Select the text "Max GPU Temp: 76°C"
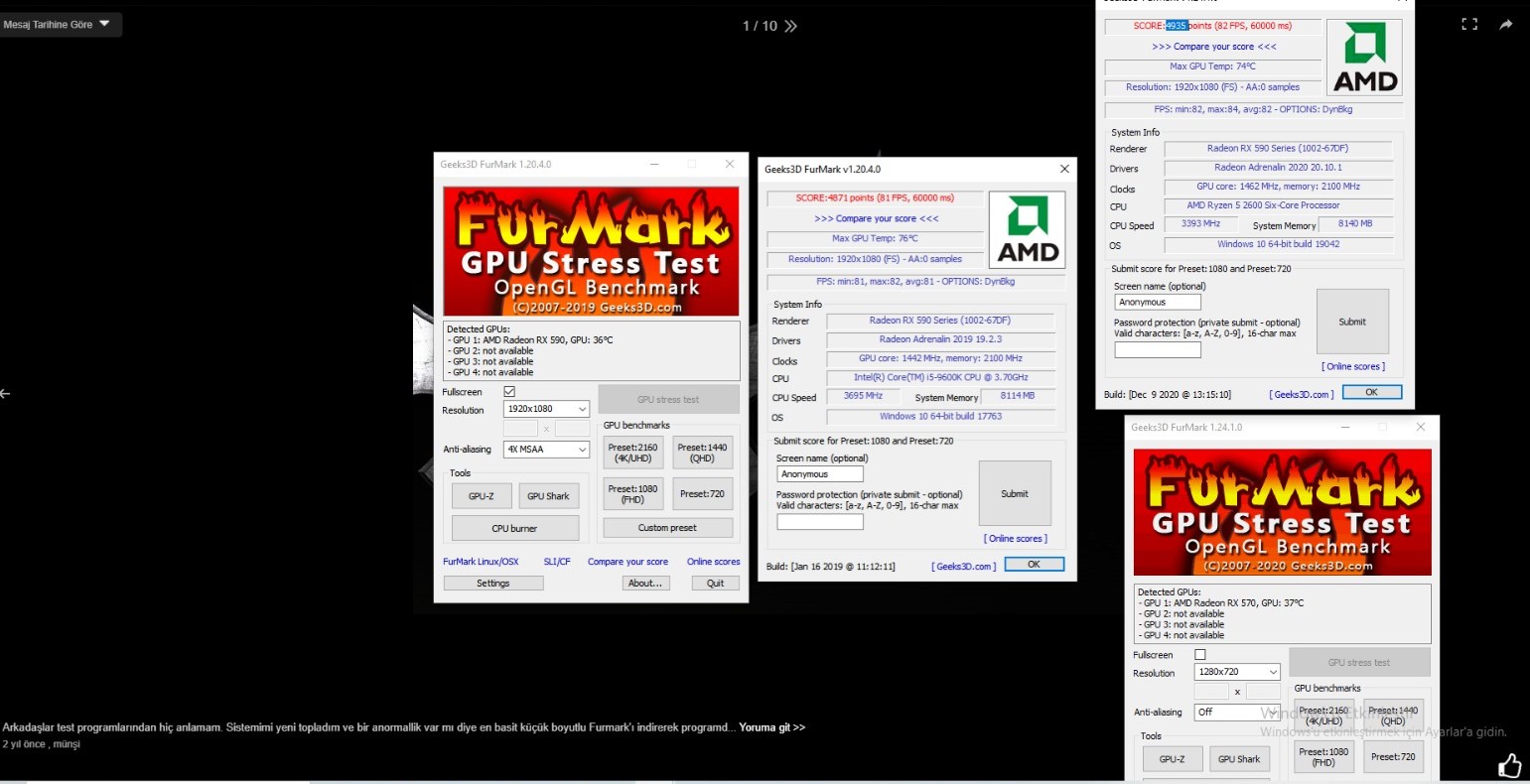This screenshot has height=784, width=1530. point(875,239)
